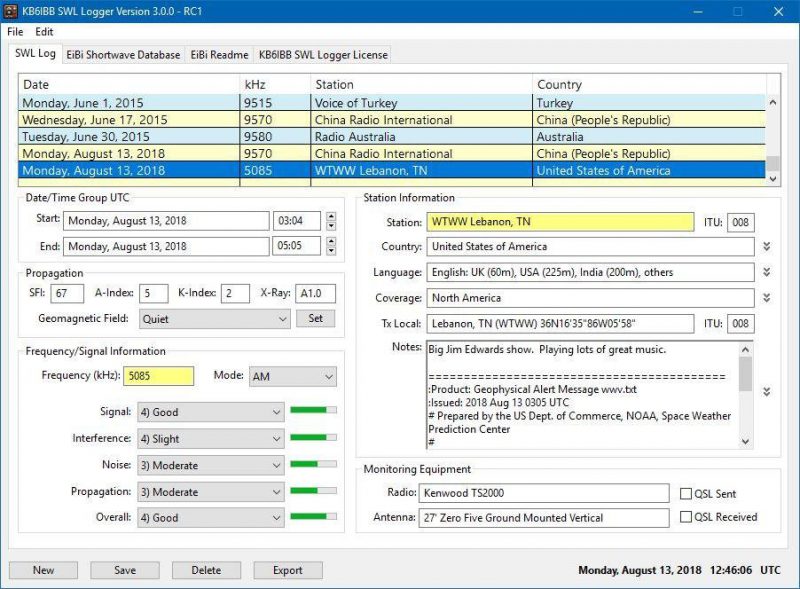800x589 pixels.
Task: Open the Geomagnetic Field dropdown
Action: (x=215, y=319)
